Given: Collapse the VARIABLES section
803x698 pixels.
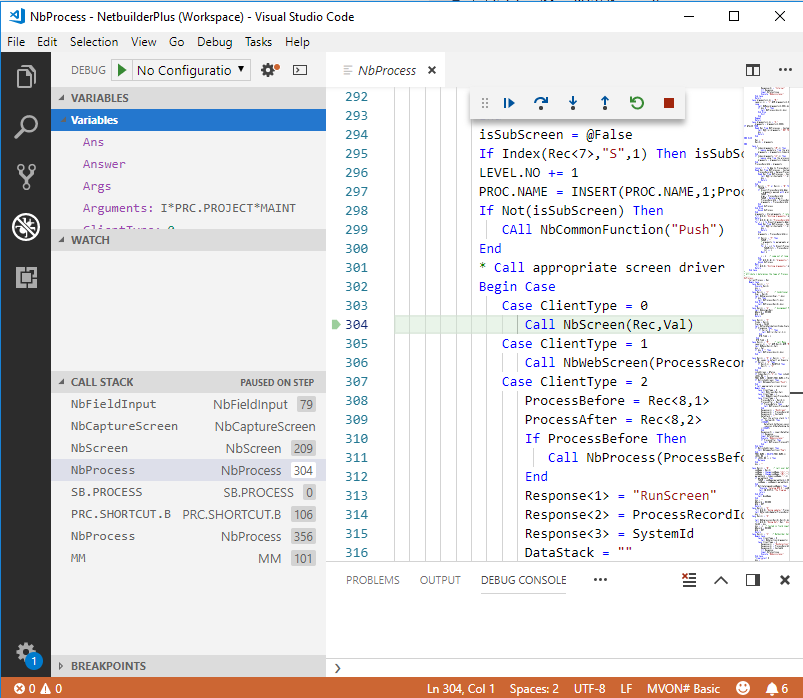Looking at the screenshot, I should click(188, 98).
